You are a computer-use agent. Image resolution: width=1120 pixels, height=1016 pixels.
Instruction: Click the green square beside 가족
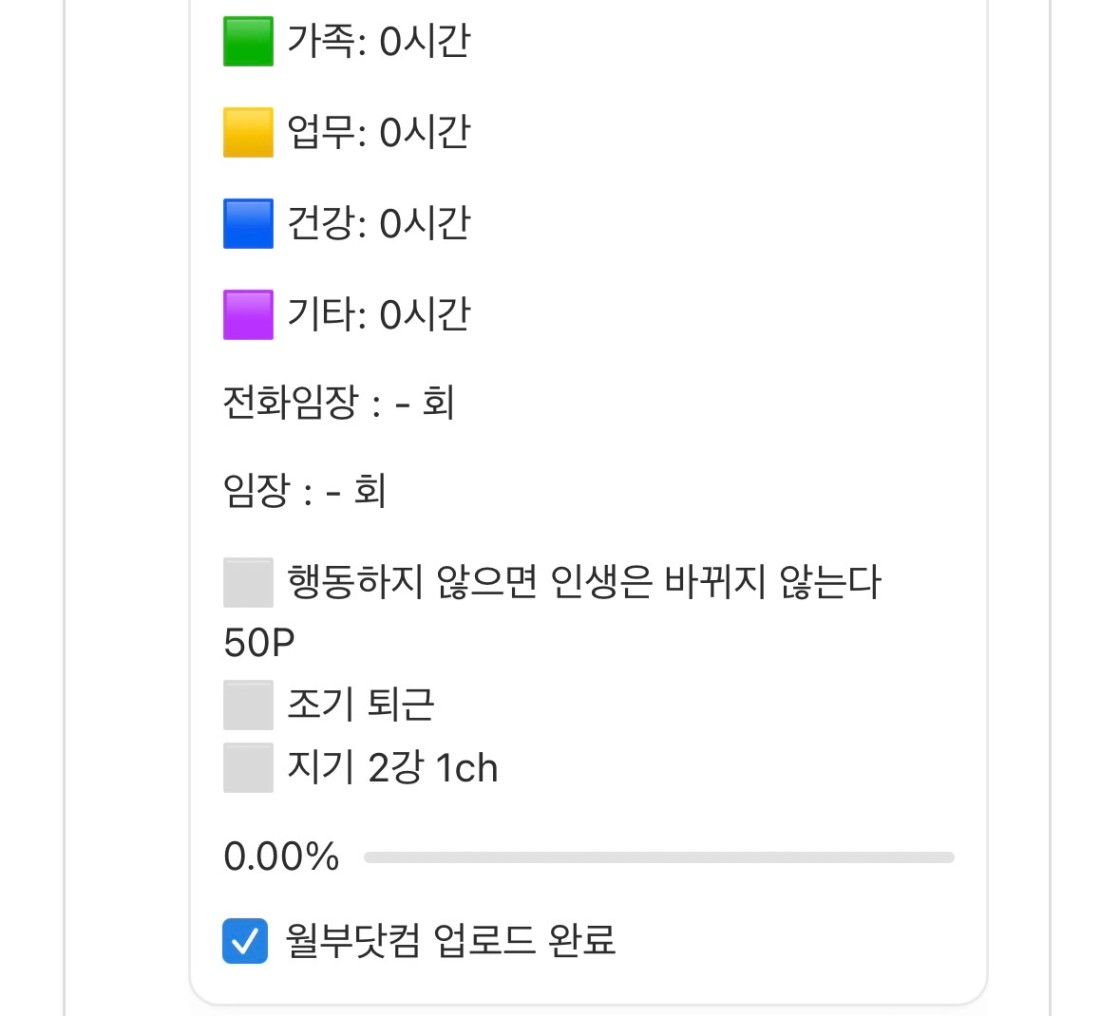248,42
